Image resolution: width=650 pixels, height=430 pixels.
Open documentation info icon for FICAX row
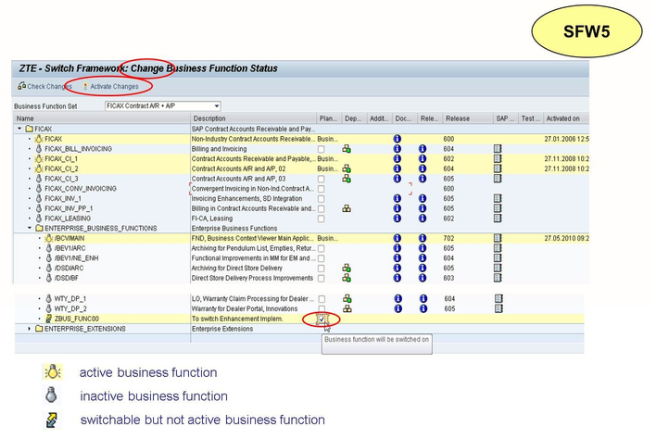(397, 139)
